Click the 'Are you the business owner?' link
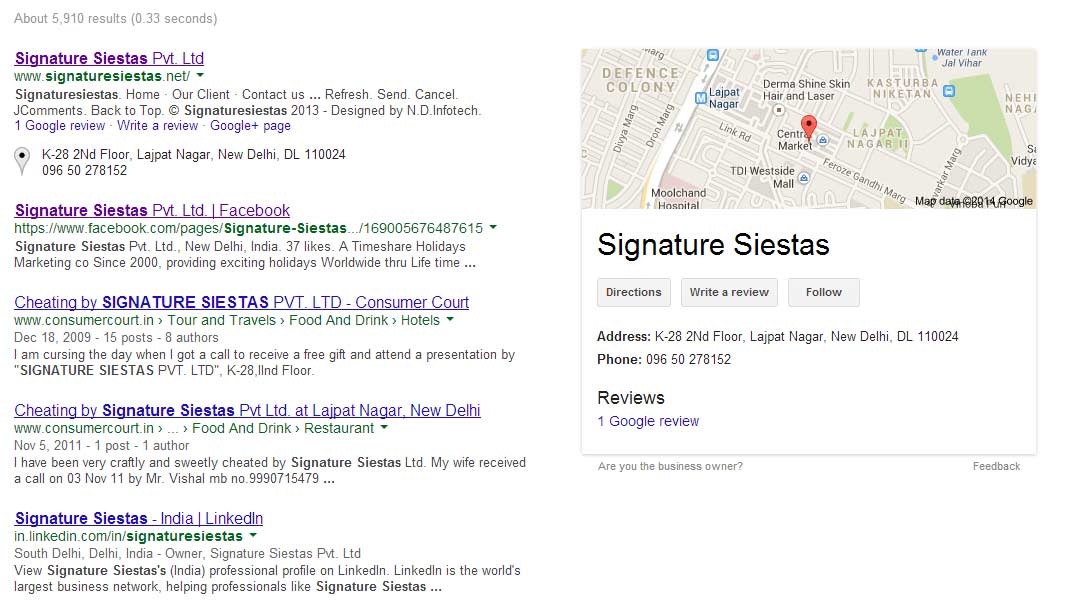The width and height of the screenshot is (1069, 615). 670,466
